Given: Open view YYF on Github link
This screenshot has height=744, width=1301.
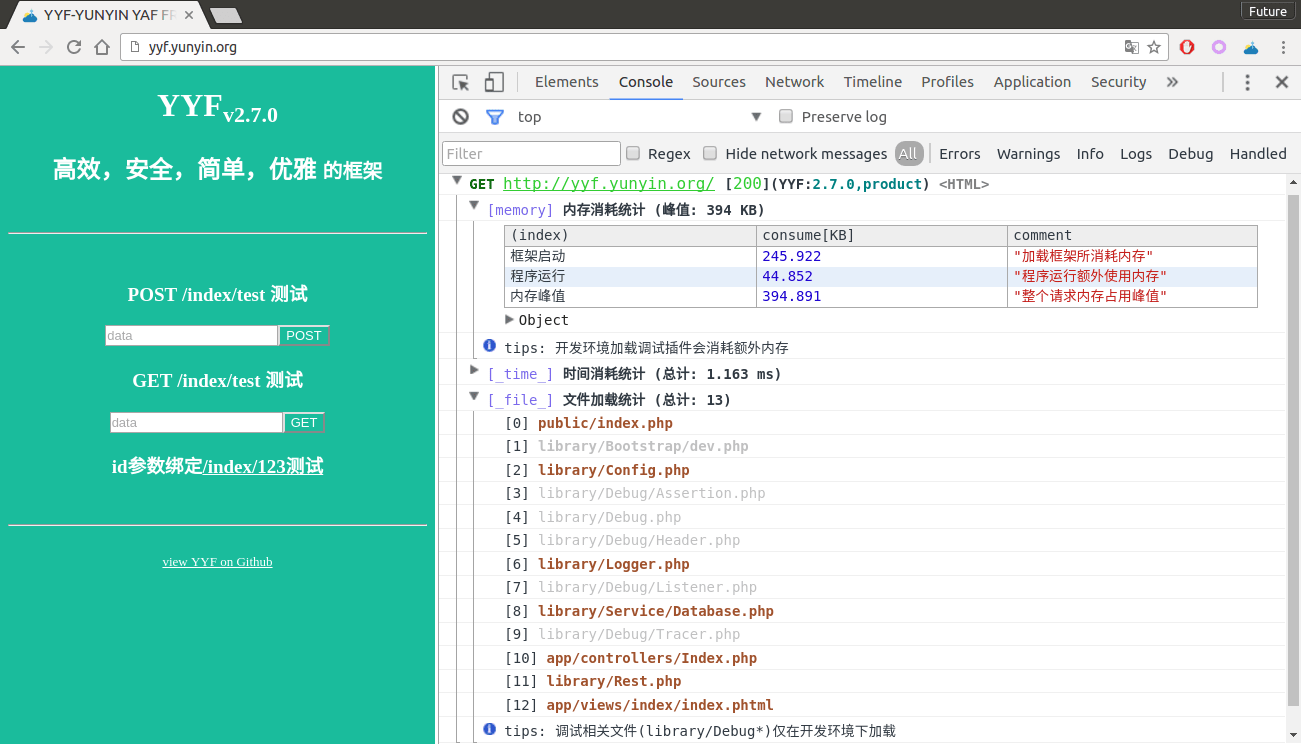Looking at the screenshot, I should [217, 562].
